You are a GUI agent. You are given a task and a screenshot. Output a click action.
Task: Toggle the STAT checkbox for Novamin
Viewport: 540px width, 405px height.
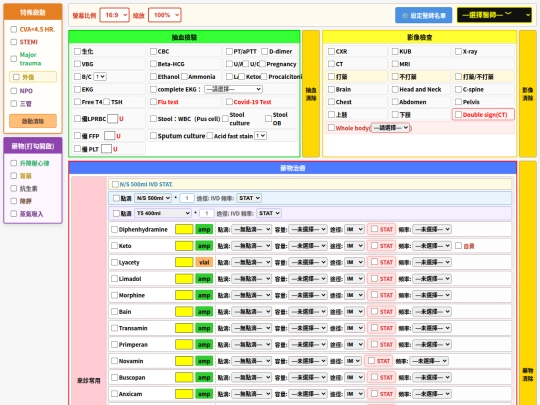[x=371, y=361]
